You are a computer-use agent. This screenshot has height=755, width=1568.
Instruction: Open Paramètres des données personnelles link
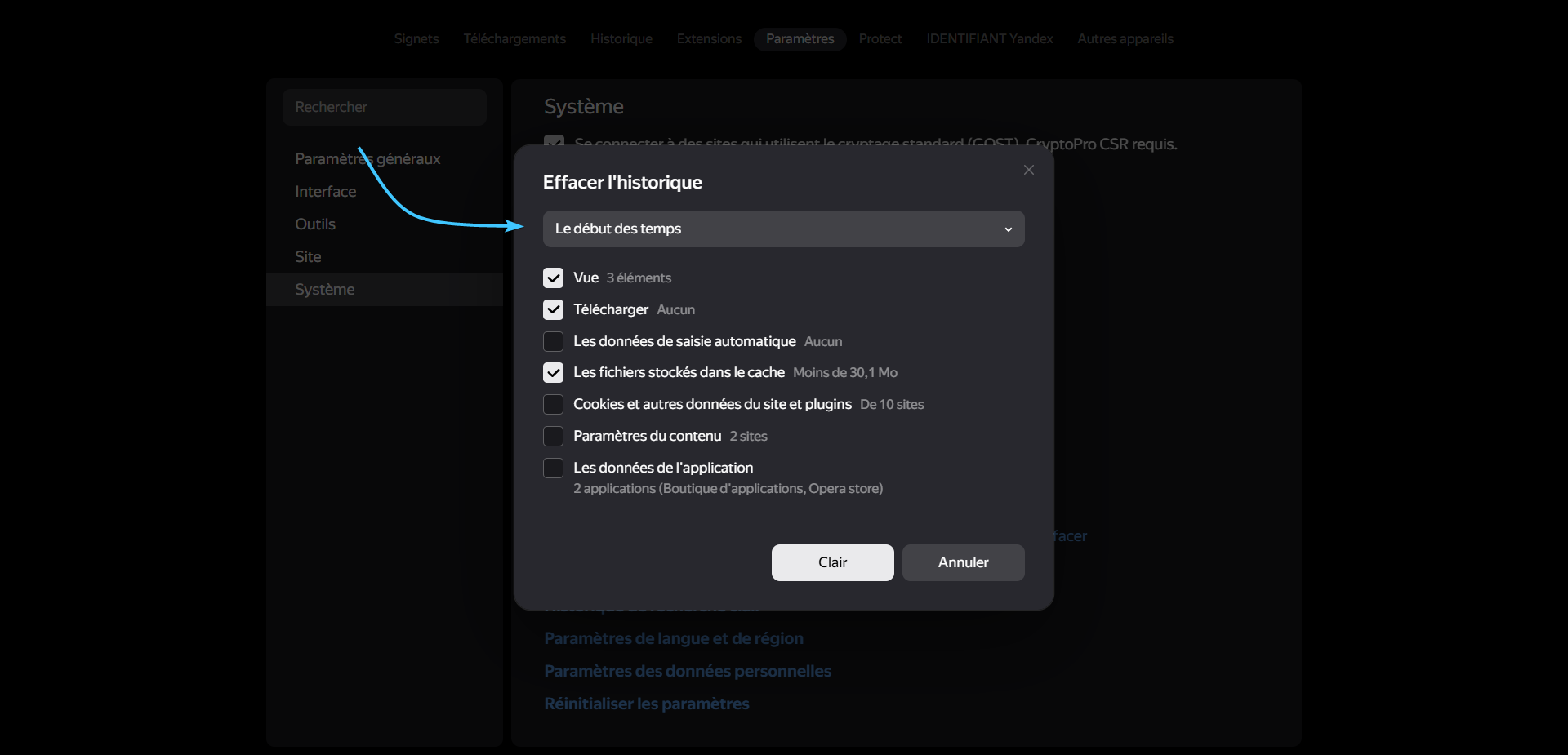[688, 671]
